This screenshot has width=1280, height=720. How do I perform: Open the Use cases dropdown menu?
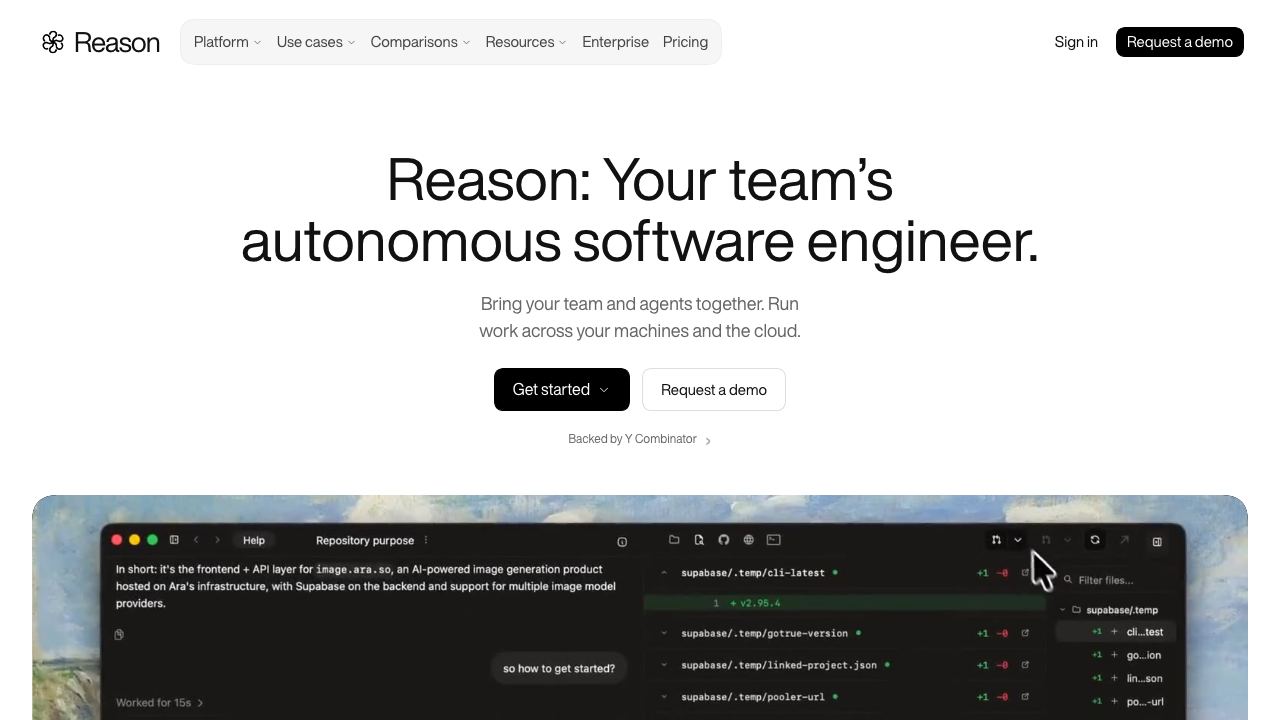click(x=316, y=42)
